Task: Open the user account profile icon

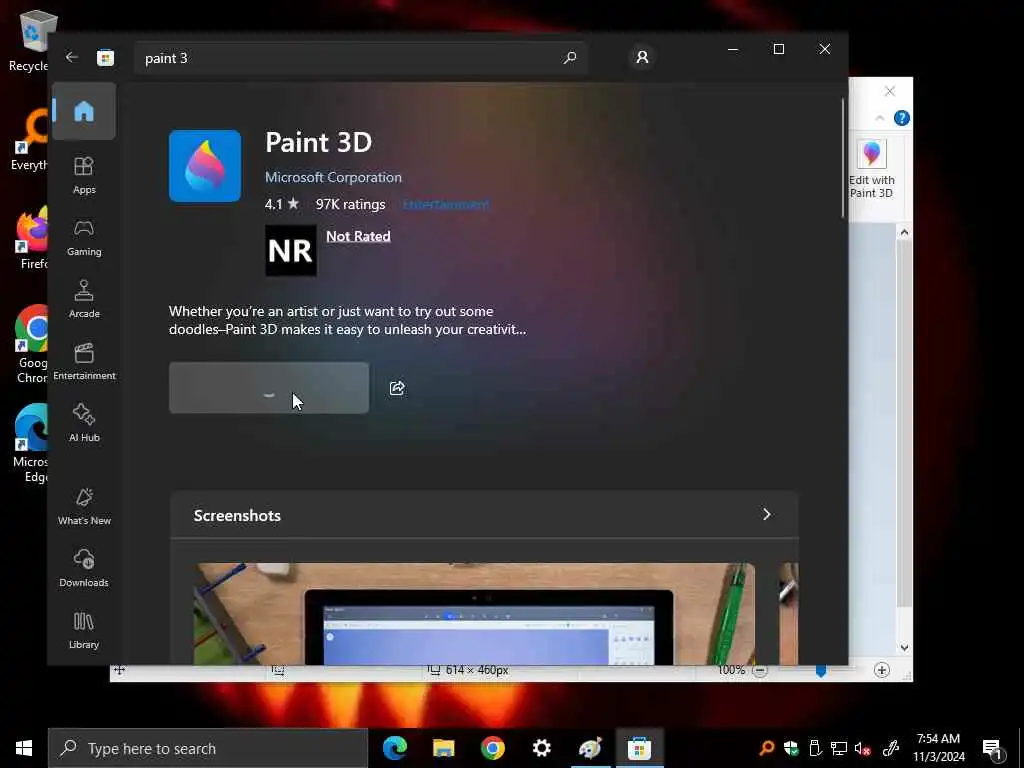Action: [642, 57]
